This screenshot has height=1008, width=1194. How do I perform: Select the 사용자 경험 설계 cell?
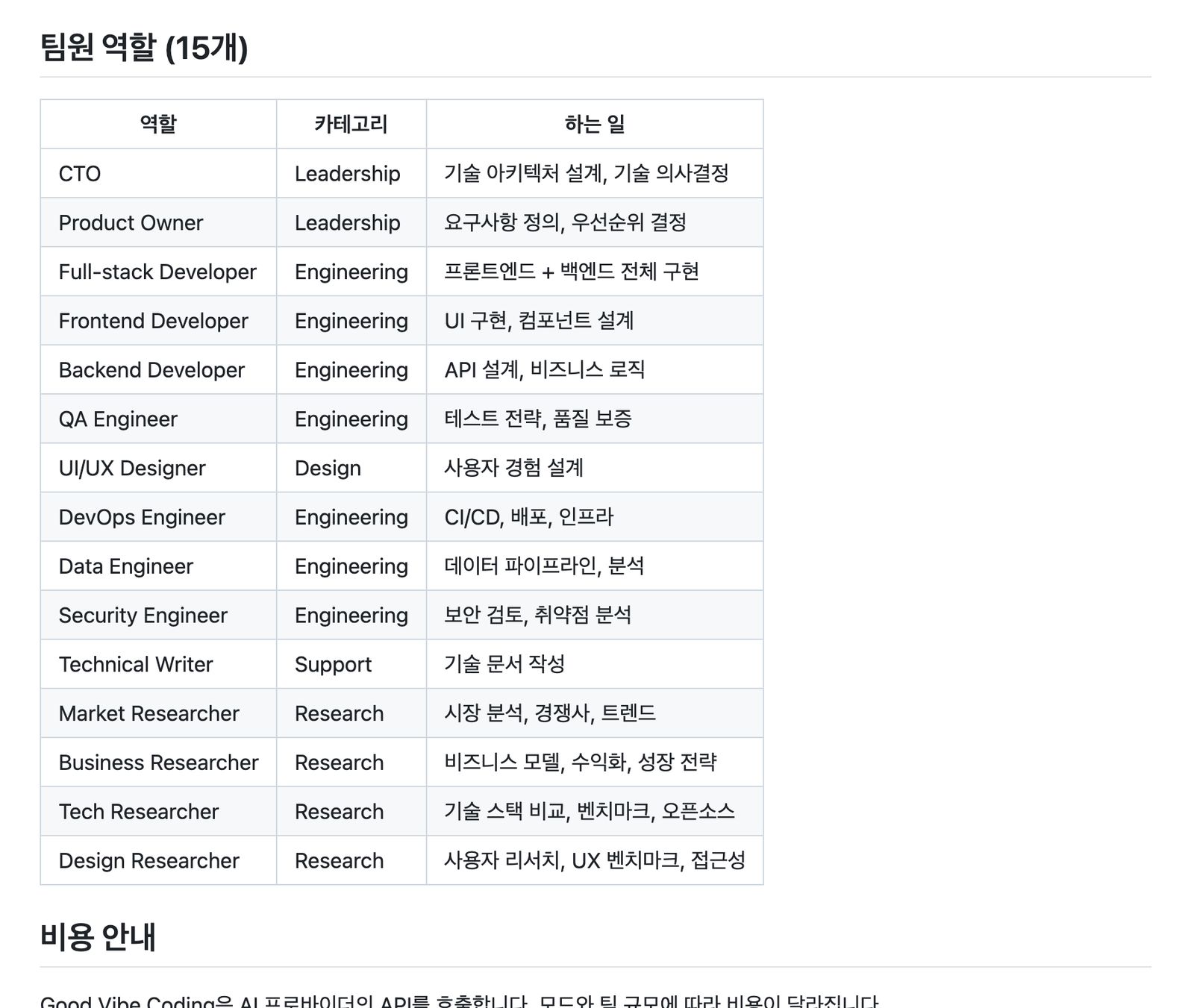[595, 468]
